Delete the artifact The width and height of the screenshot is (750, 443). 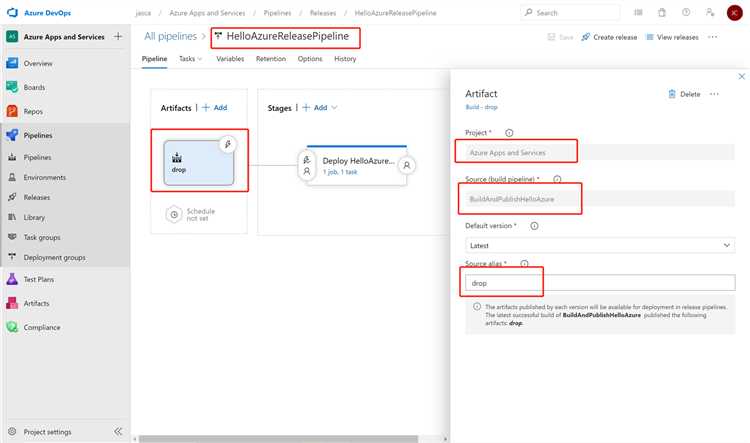coord(684,94)
